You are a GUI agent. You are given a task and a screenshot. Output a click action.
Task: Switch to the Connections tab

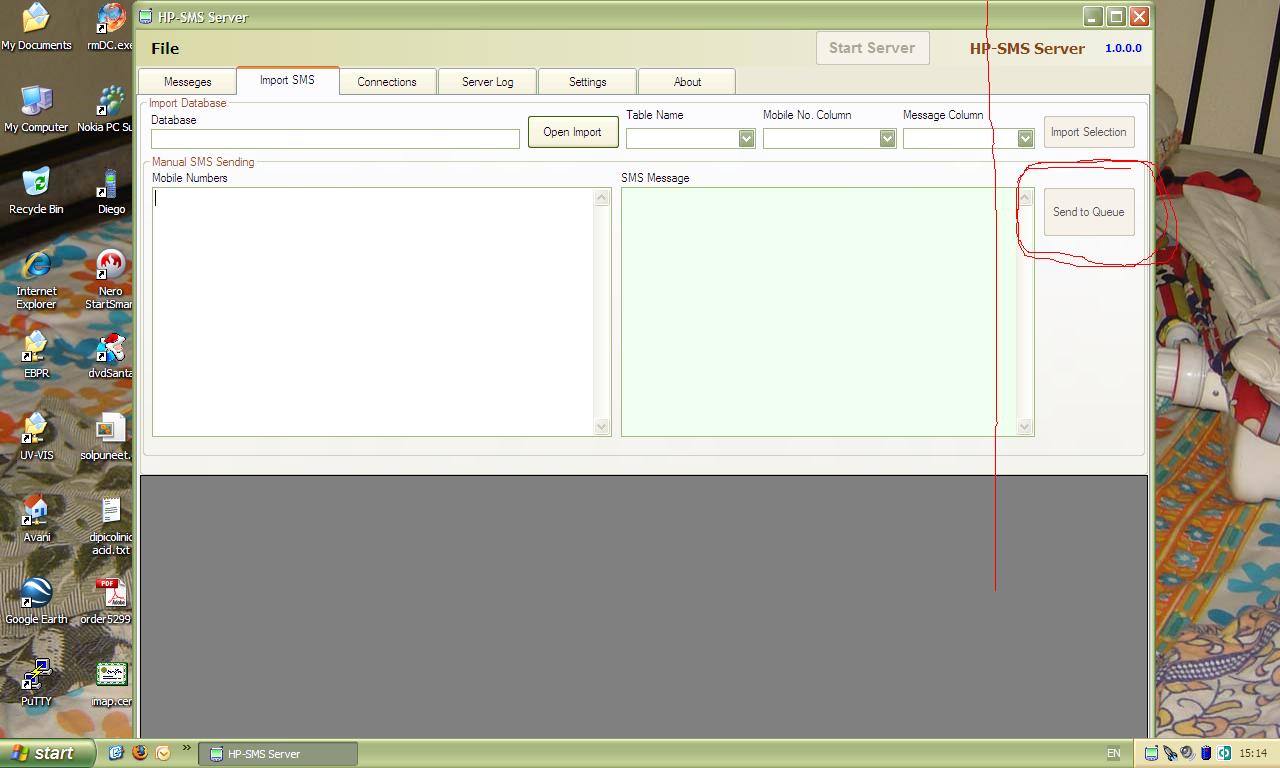click(387, 82)
